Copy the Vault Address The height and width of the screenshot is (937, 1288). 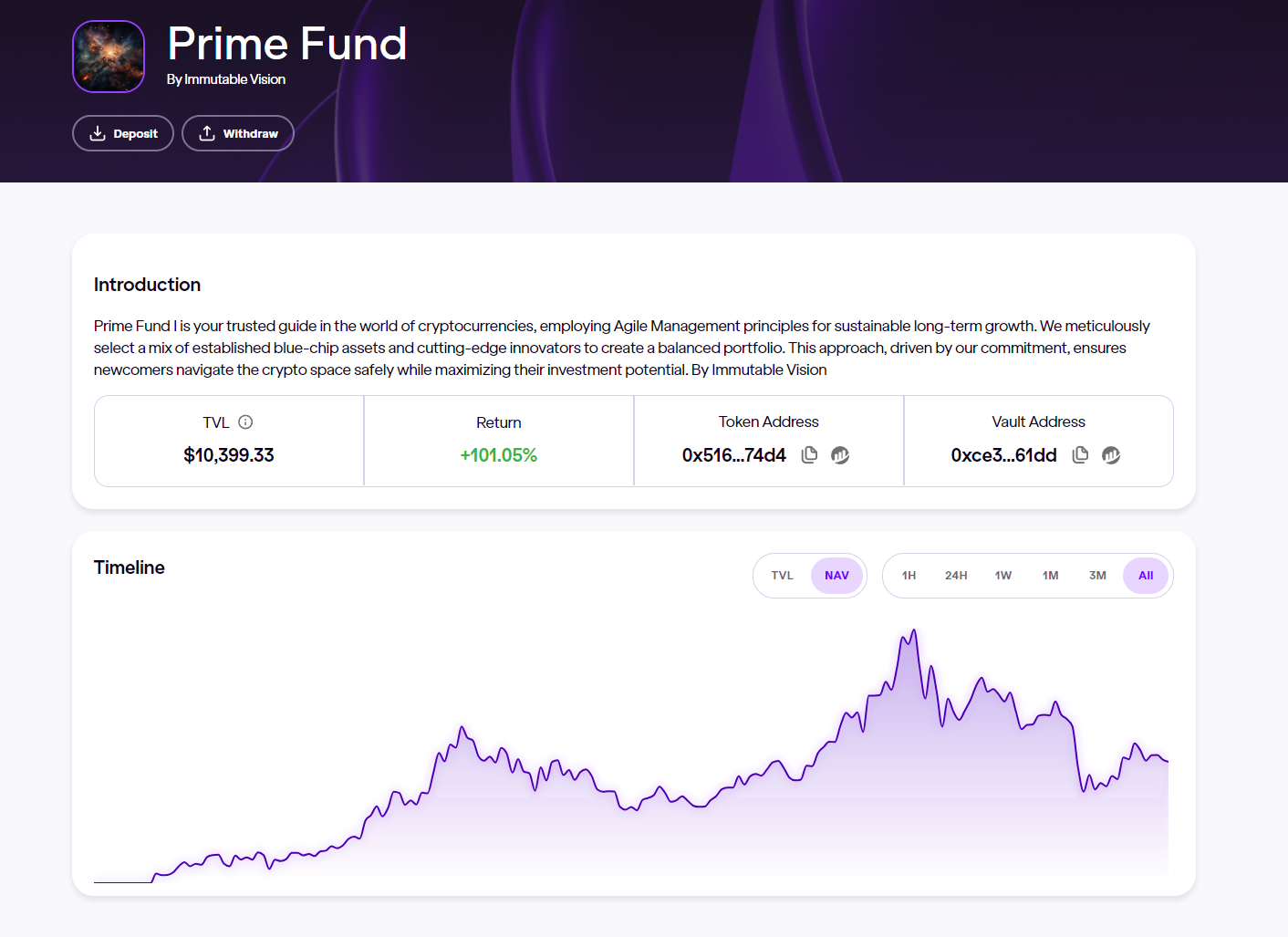coord(1080,454)
